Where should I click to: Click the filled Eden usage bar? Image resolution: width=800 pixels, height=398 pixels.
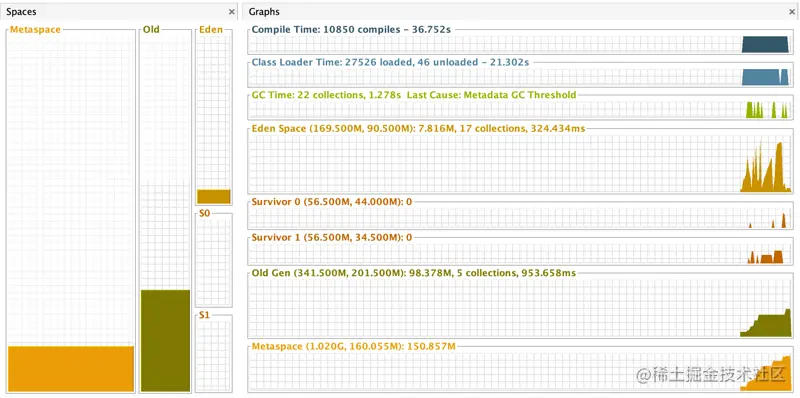pos(214,196)
